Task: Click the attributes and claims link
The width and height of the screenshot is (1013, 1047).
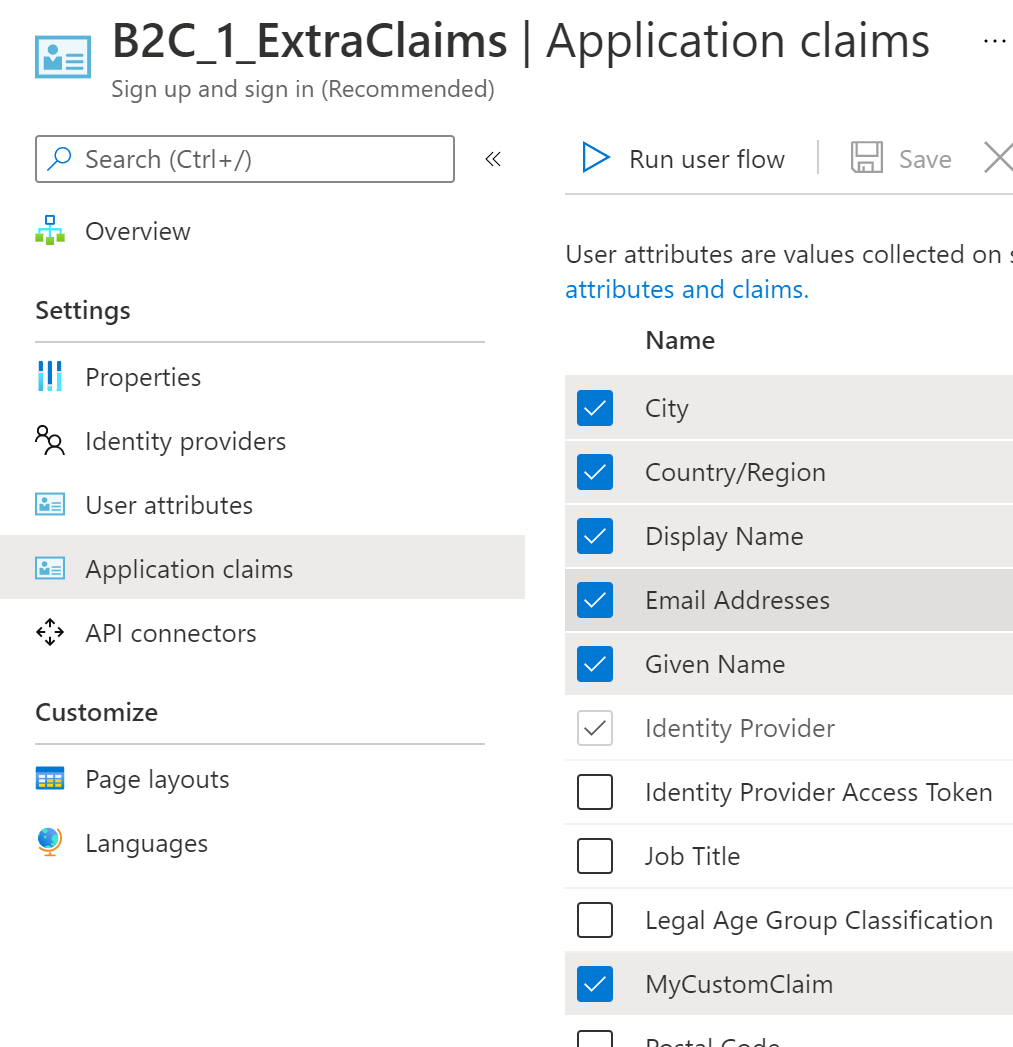Action: pyautogui.click(x=681, y=289)
